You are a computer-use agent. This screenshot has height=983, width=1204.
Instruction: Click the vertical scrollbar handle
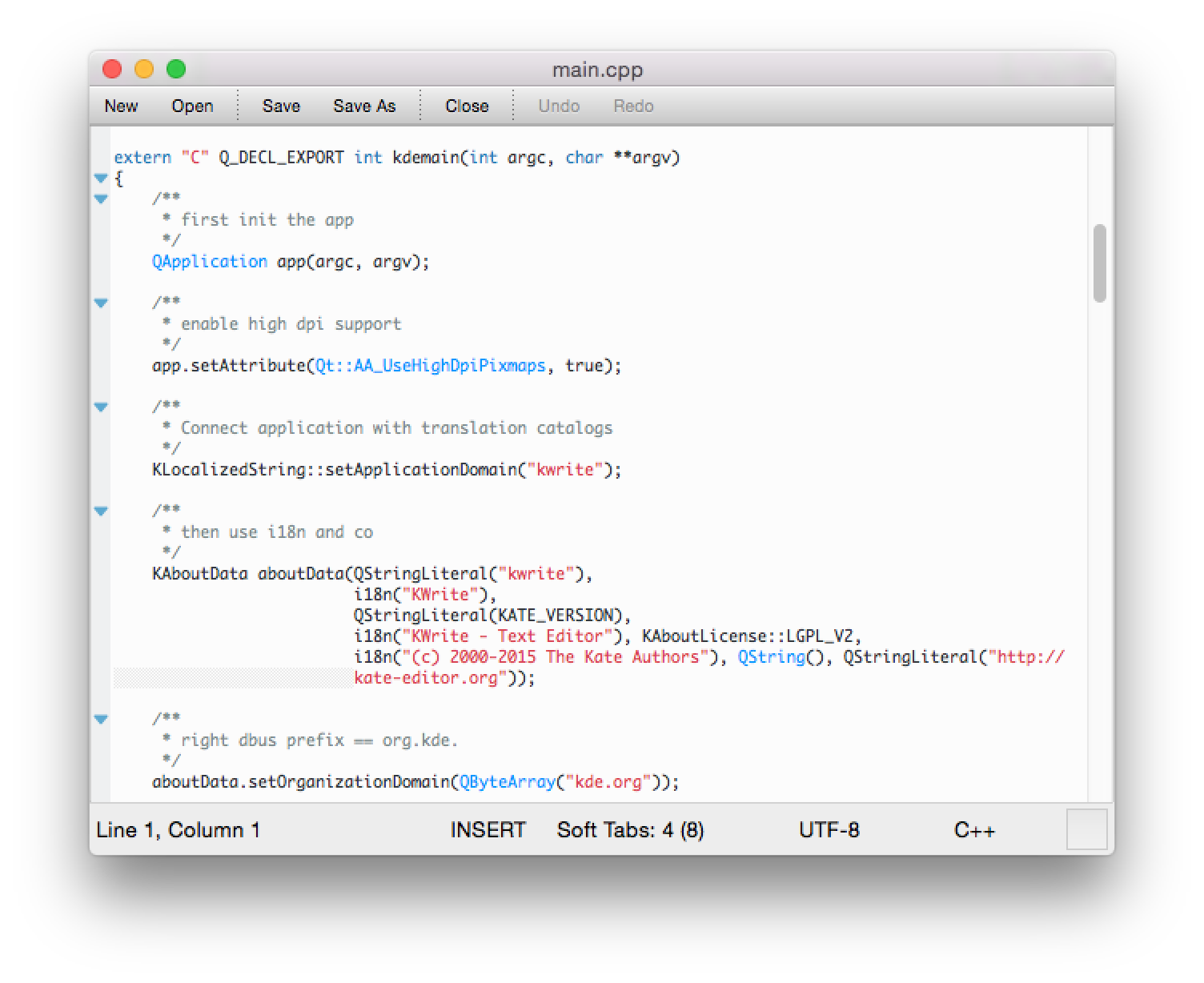1100,263
